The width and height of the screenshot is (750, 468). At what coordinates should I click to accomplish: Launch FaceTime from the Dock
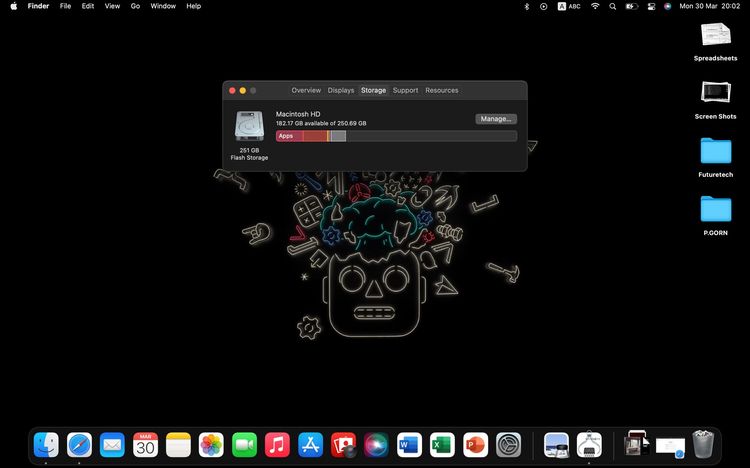tap(244, 445)
